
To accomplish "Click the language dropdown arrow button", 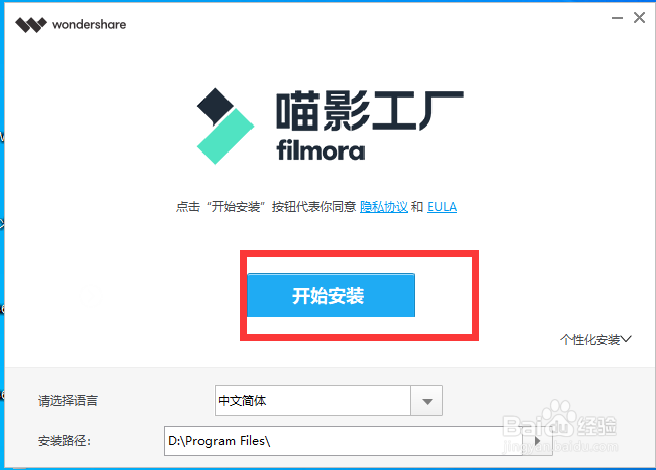I will tap(427, 401).
